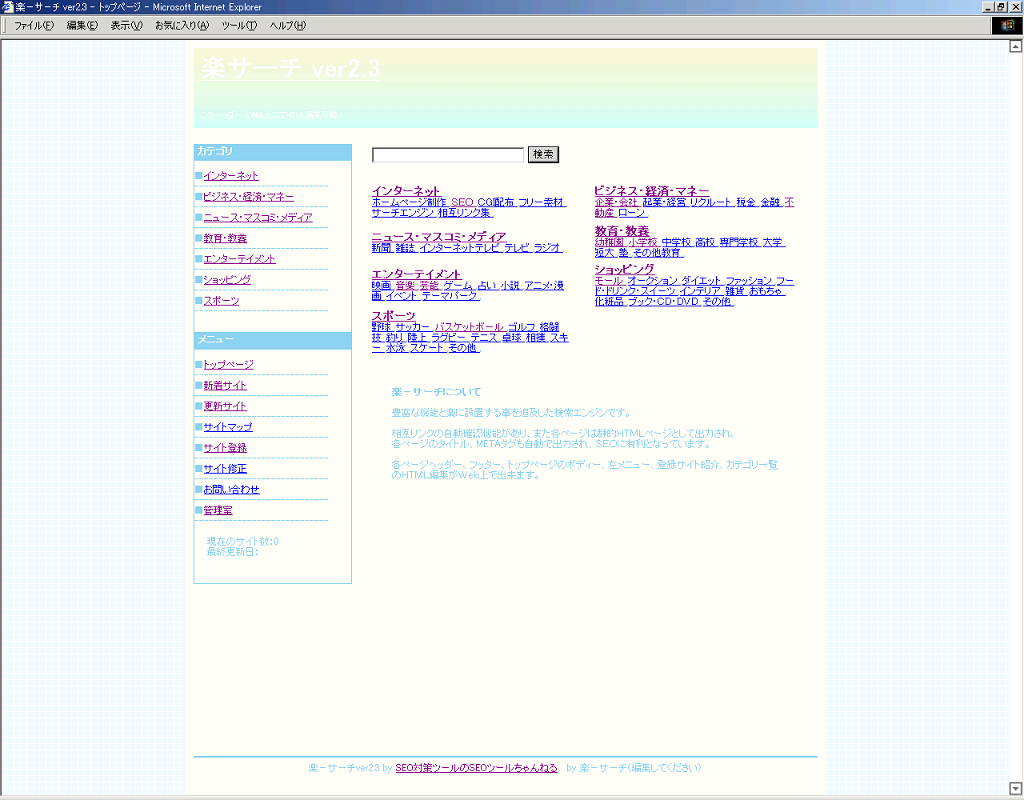
Task: Click the search text input field
Action: tap(448, 155)
